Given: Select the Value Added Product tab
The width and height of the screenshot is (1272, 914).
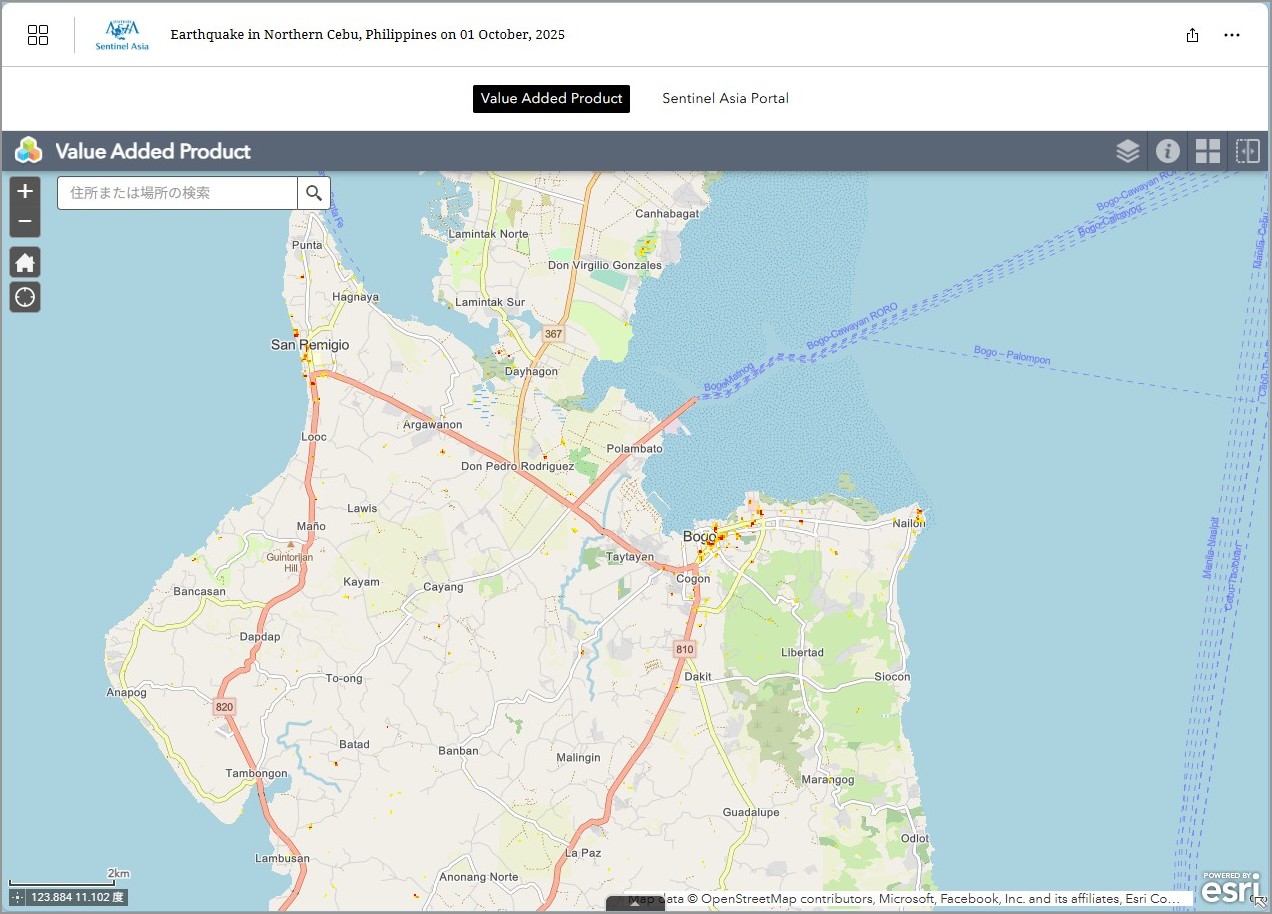Looking at the screenshot, I should [x=551, y=98].
